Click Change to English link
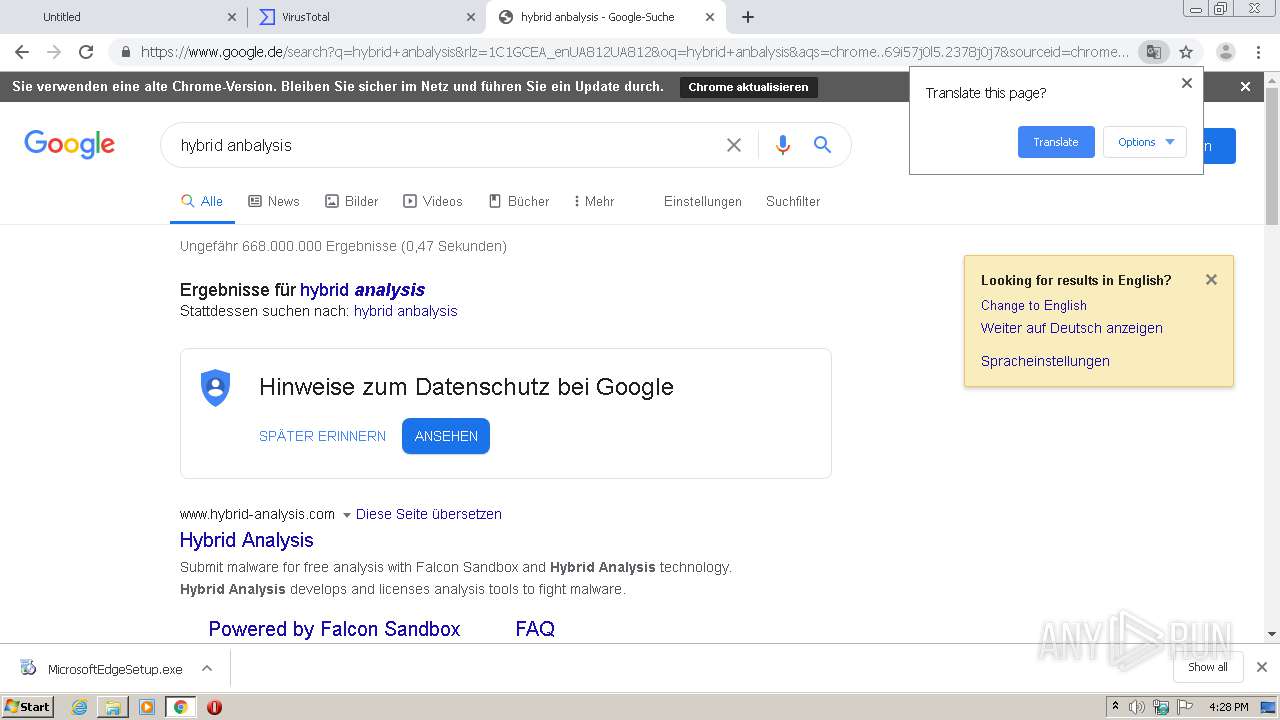1280x720 pixels. pyautogui.click(x=1034, y=306)
